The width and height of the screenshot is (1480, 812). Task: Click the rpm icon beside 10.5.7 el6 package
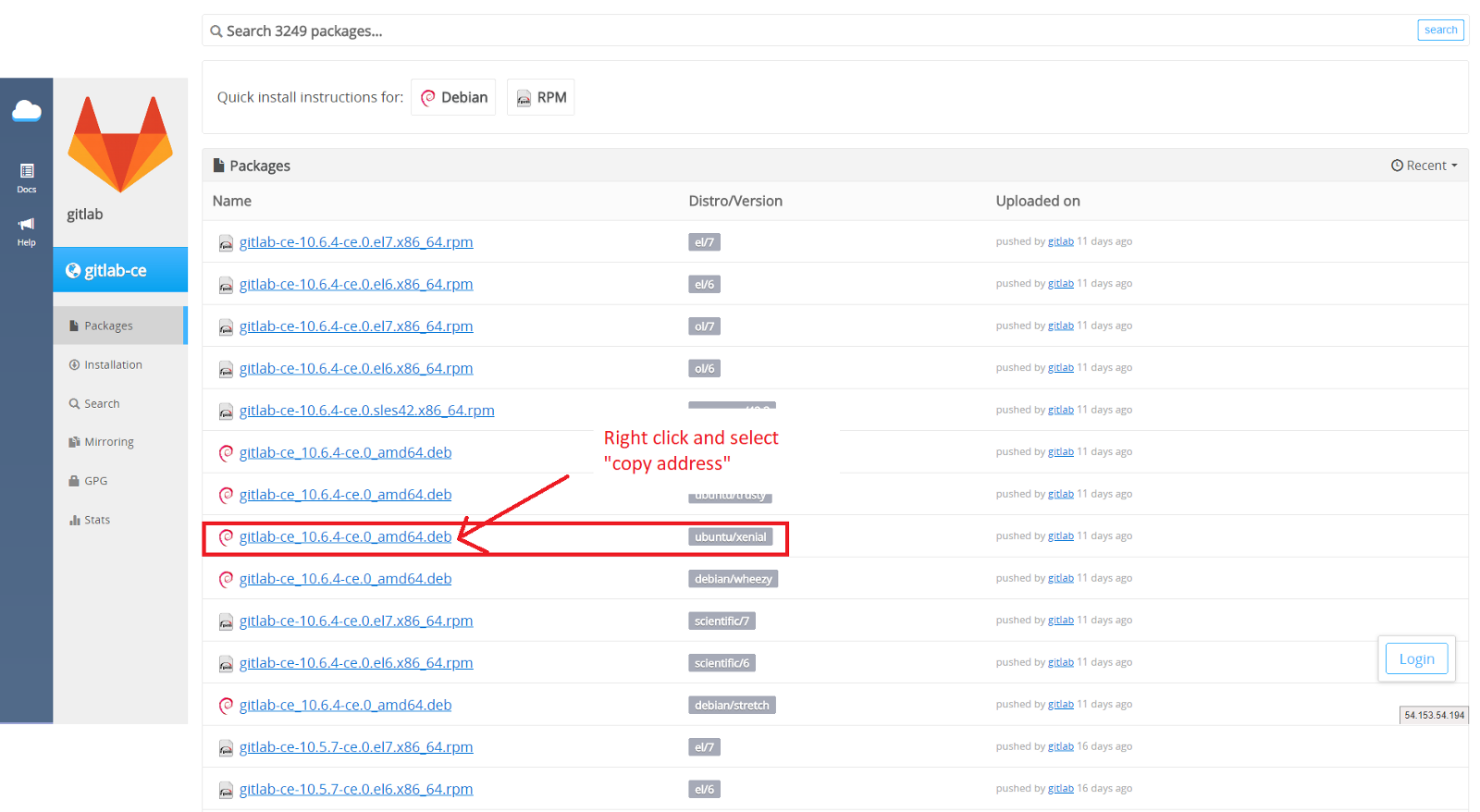pos(226,791)
